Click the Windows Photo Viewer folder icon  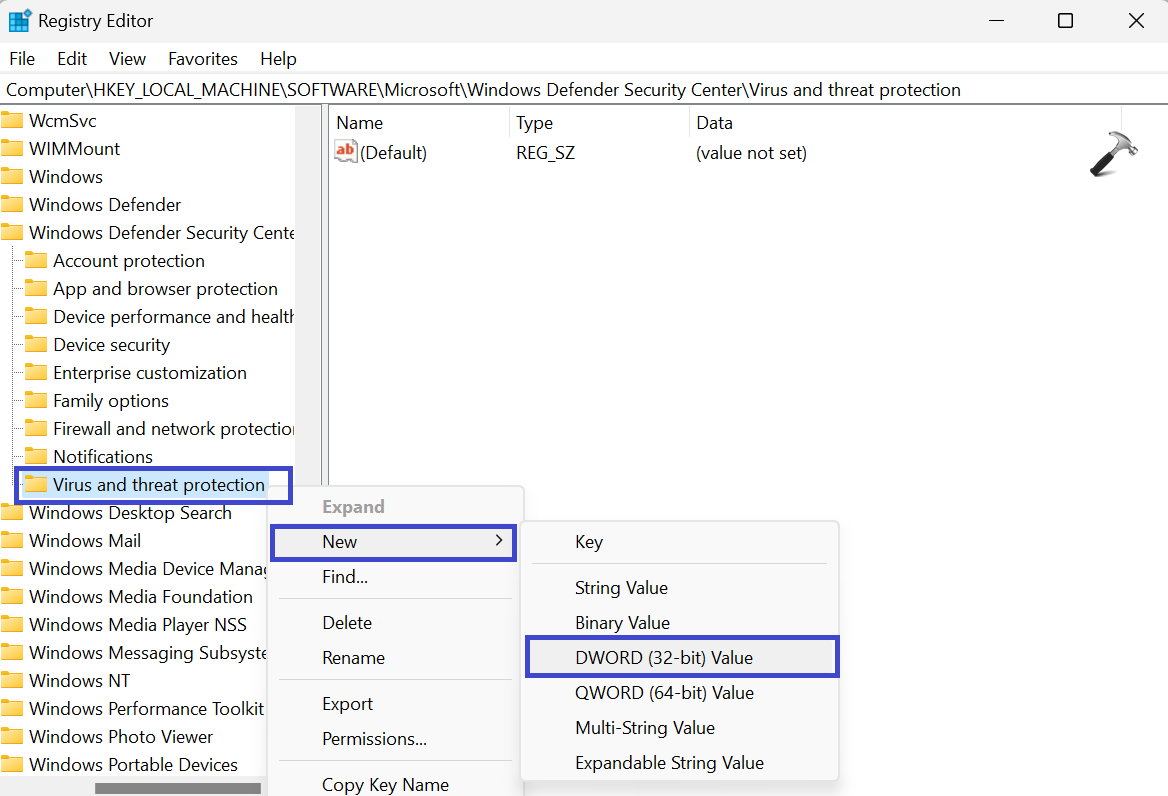[x=13, y=737]
